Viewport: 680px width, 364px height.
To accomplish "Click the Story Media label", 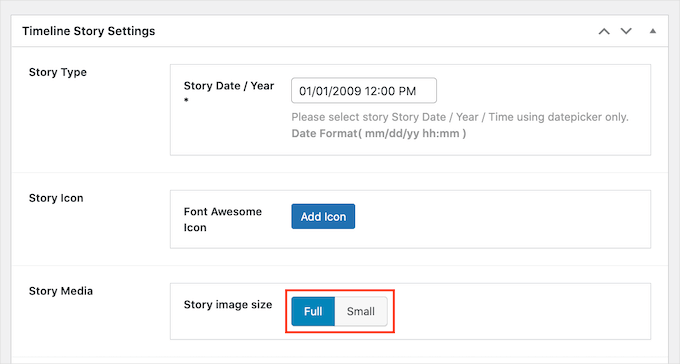I will [61, 291].
